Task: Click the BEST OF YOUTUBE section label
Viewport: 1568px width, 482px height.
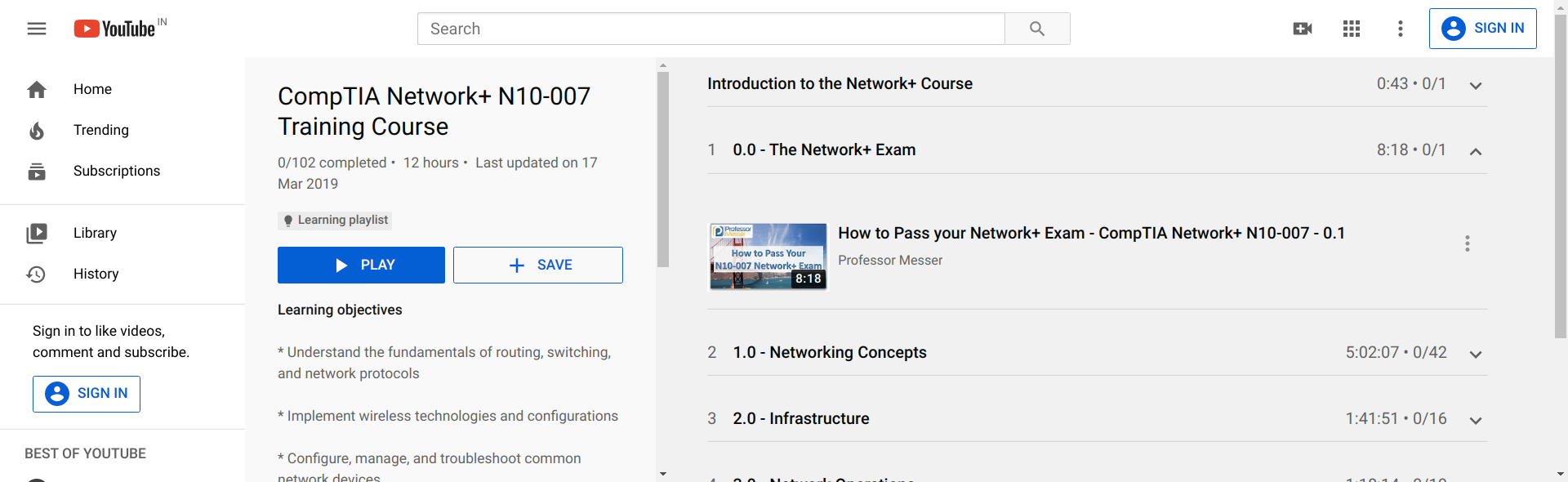Action: 85,453
